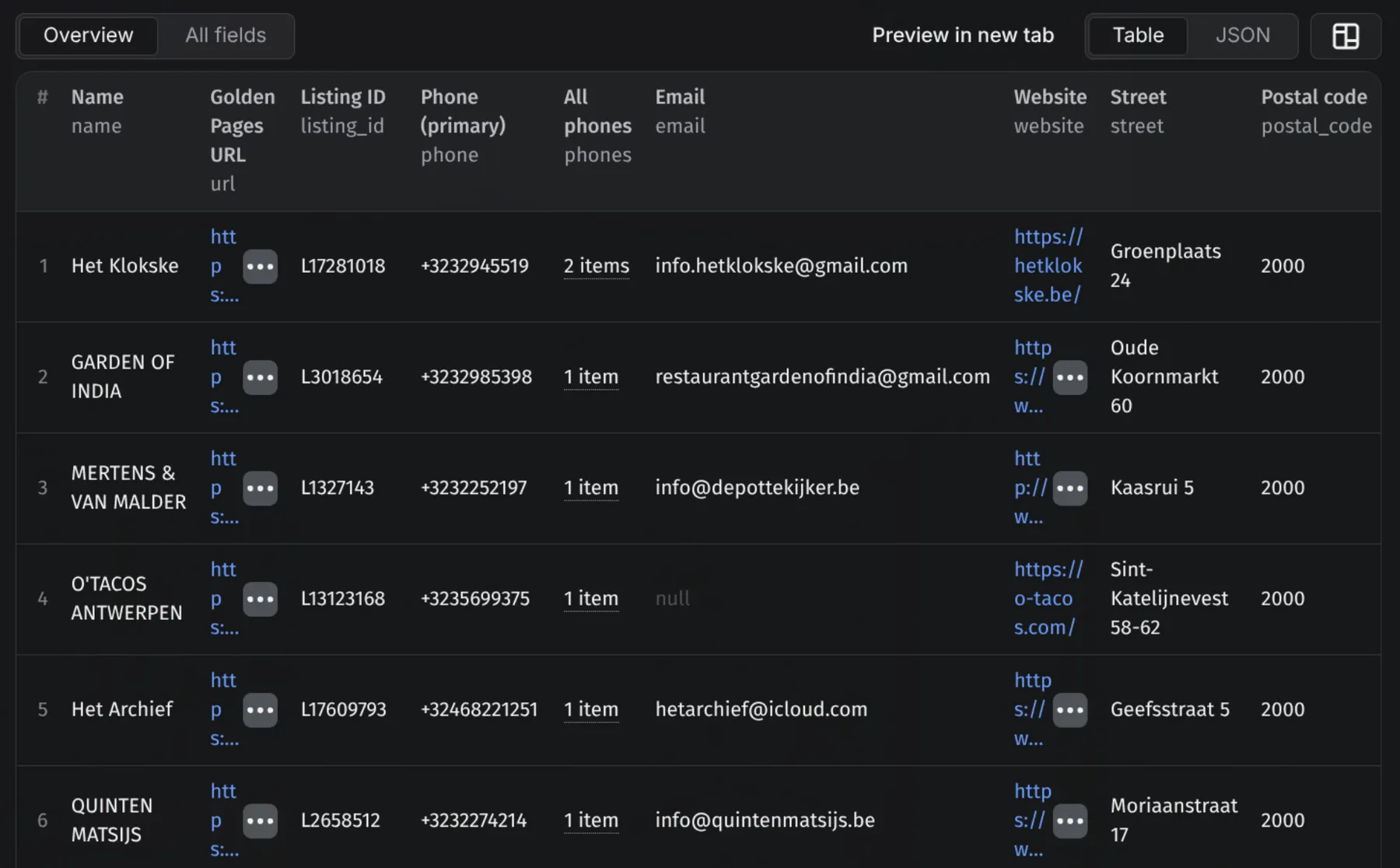
Task: Open the Het Klokske Golden Pages URL link
Action: click(x=224, y=266)
